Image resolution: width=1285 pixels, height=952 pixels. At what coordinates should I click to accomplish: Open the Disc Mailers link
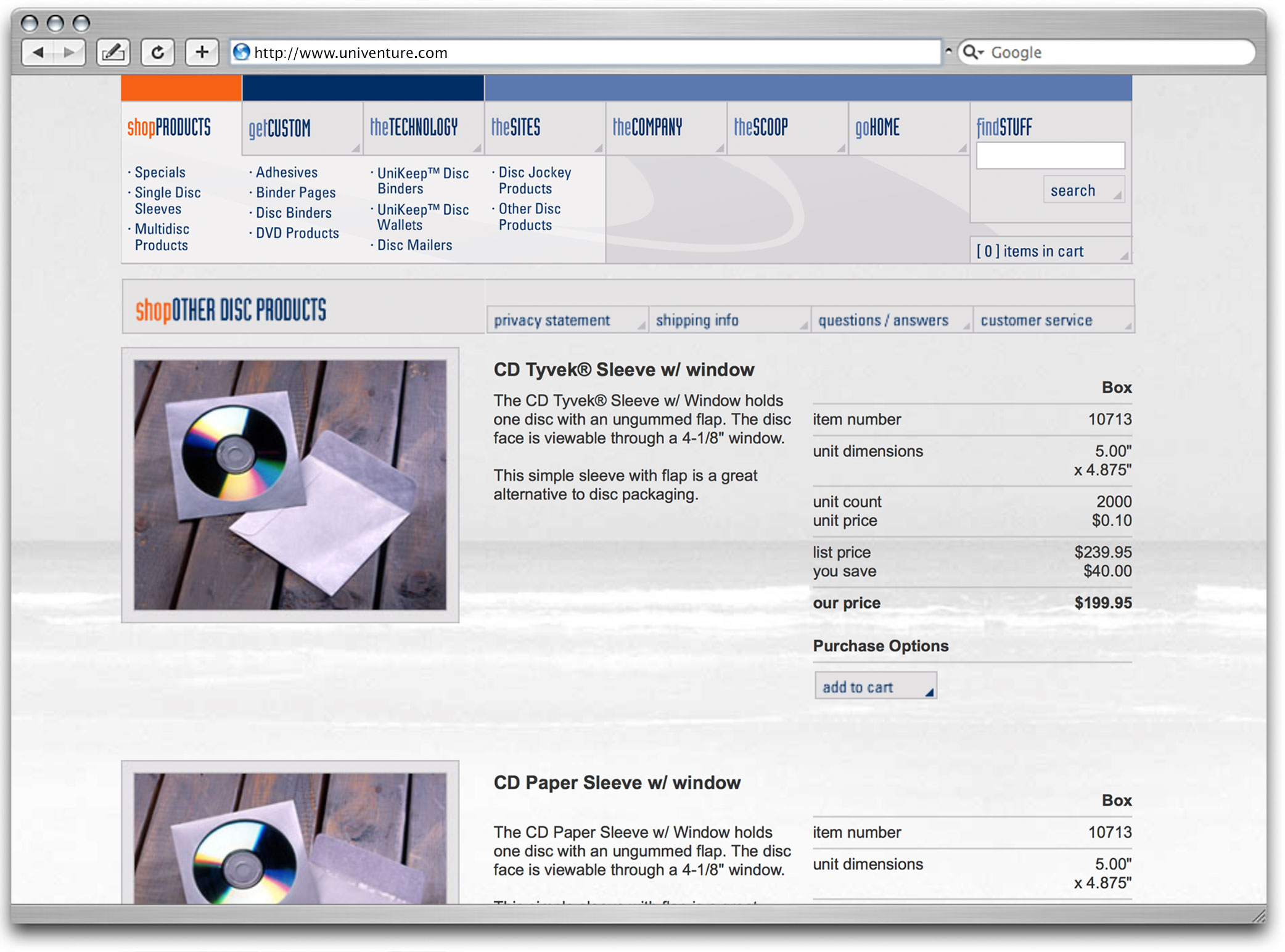click(x=414, y=245)
